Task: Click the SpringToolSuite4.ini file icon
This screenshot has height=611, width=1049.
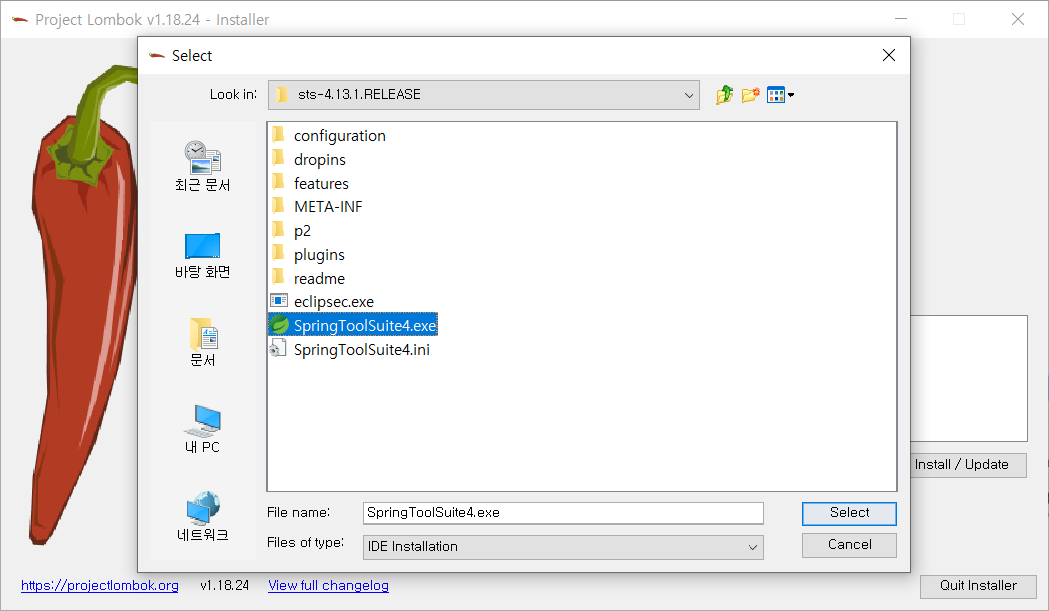Action: tap(278, 349)
